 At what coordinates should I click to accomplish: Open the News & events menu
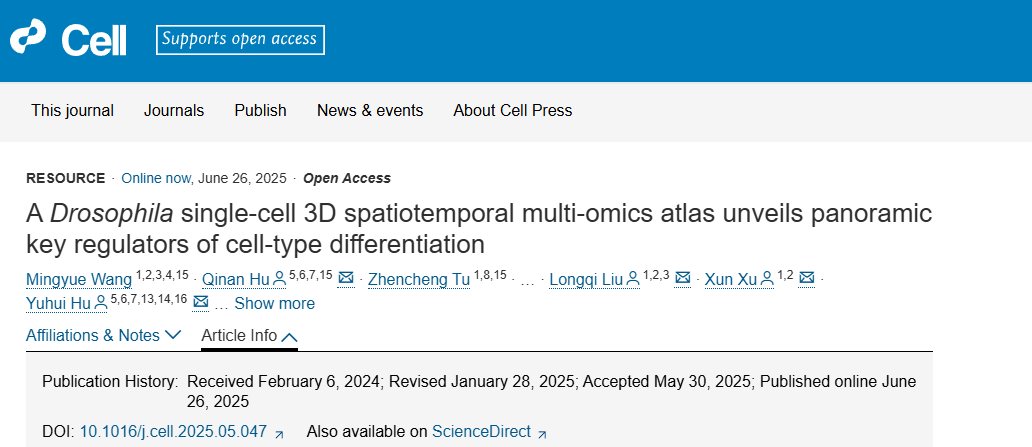(x=370, y=111)
